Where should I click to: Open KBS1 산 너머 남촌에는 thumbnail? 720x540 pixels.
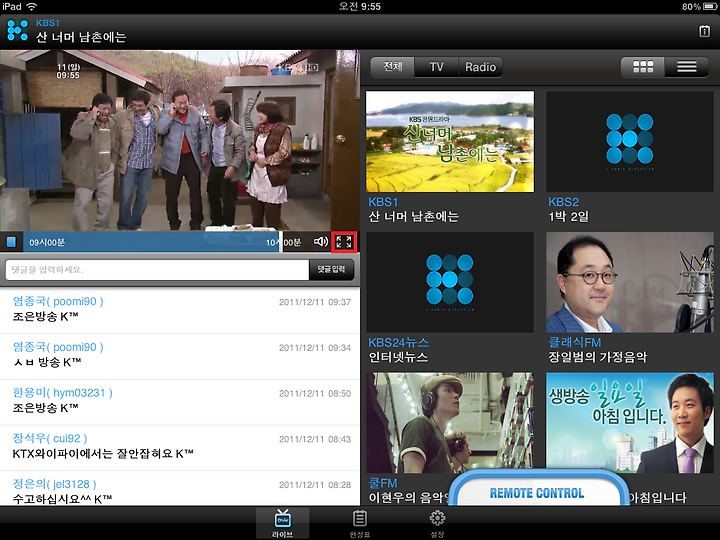tap(450, 141)
